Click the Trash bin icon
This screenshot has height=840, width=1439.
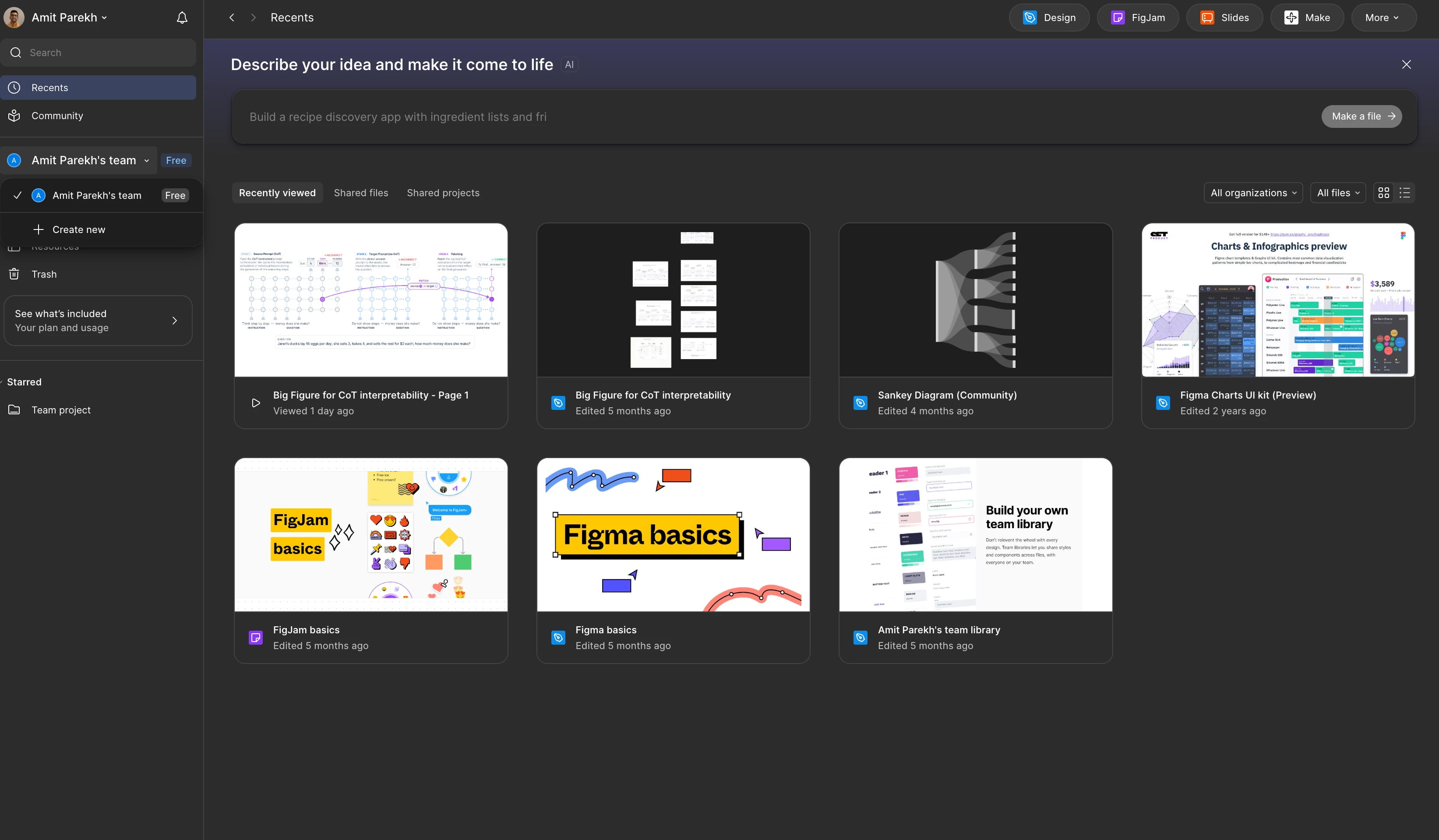click(14, 274)
